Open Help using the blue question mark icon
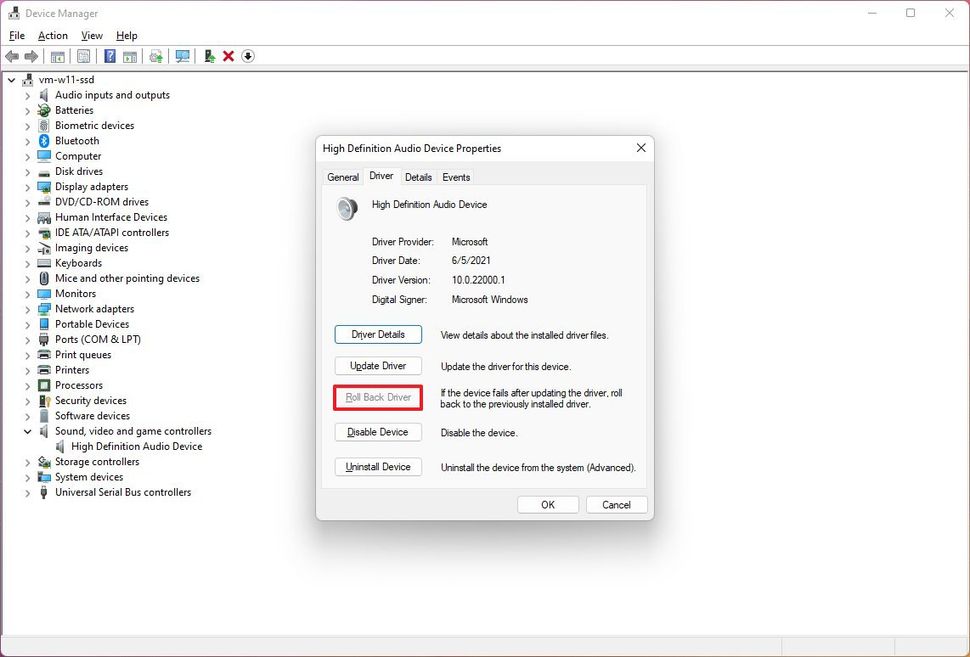The width and height of the screenshot is (970, 657). pyautogui.click(x=110, y=56)
